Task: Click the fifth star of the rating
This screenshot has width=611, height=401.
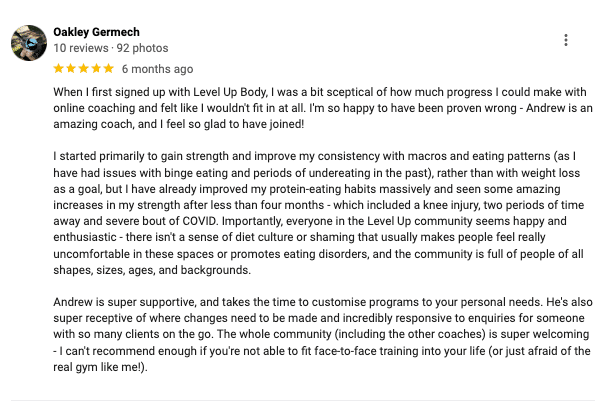Action: pyautogui.click(x=107, y=69)
